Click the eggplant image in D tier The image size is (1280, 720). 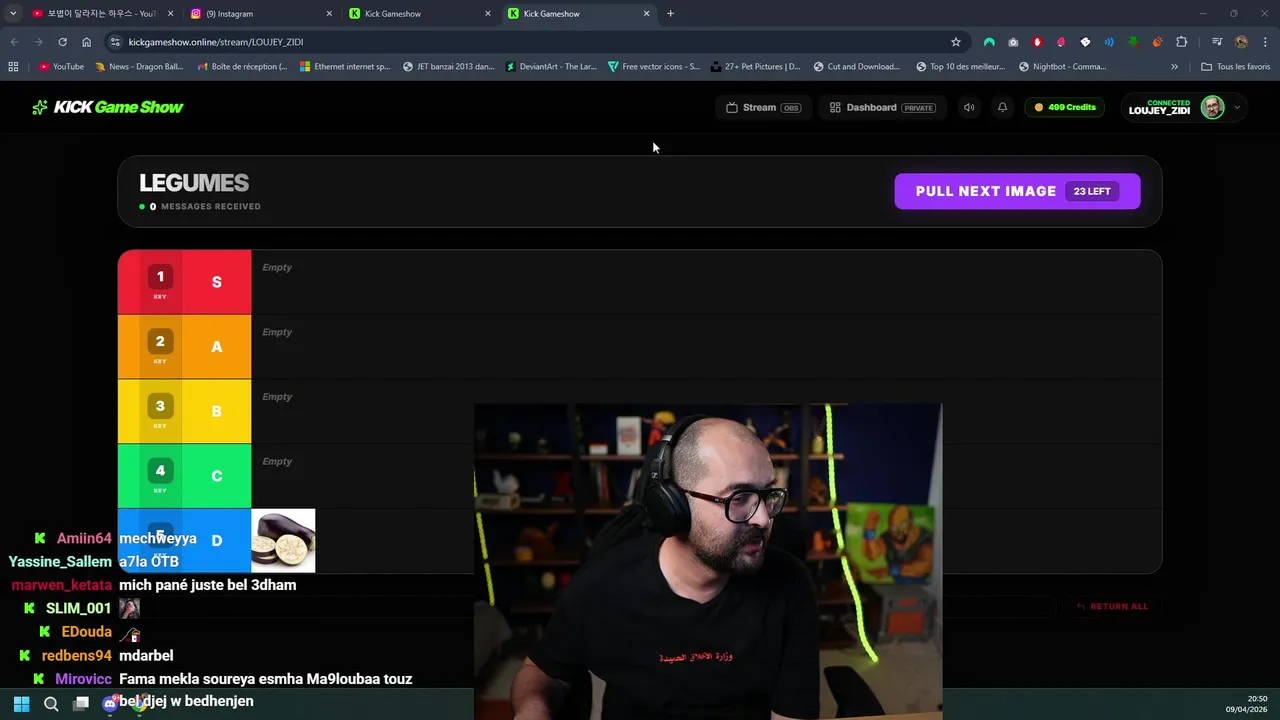[x=283, y=540]
